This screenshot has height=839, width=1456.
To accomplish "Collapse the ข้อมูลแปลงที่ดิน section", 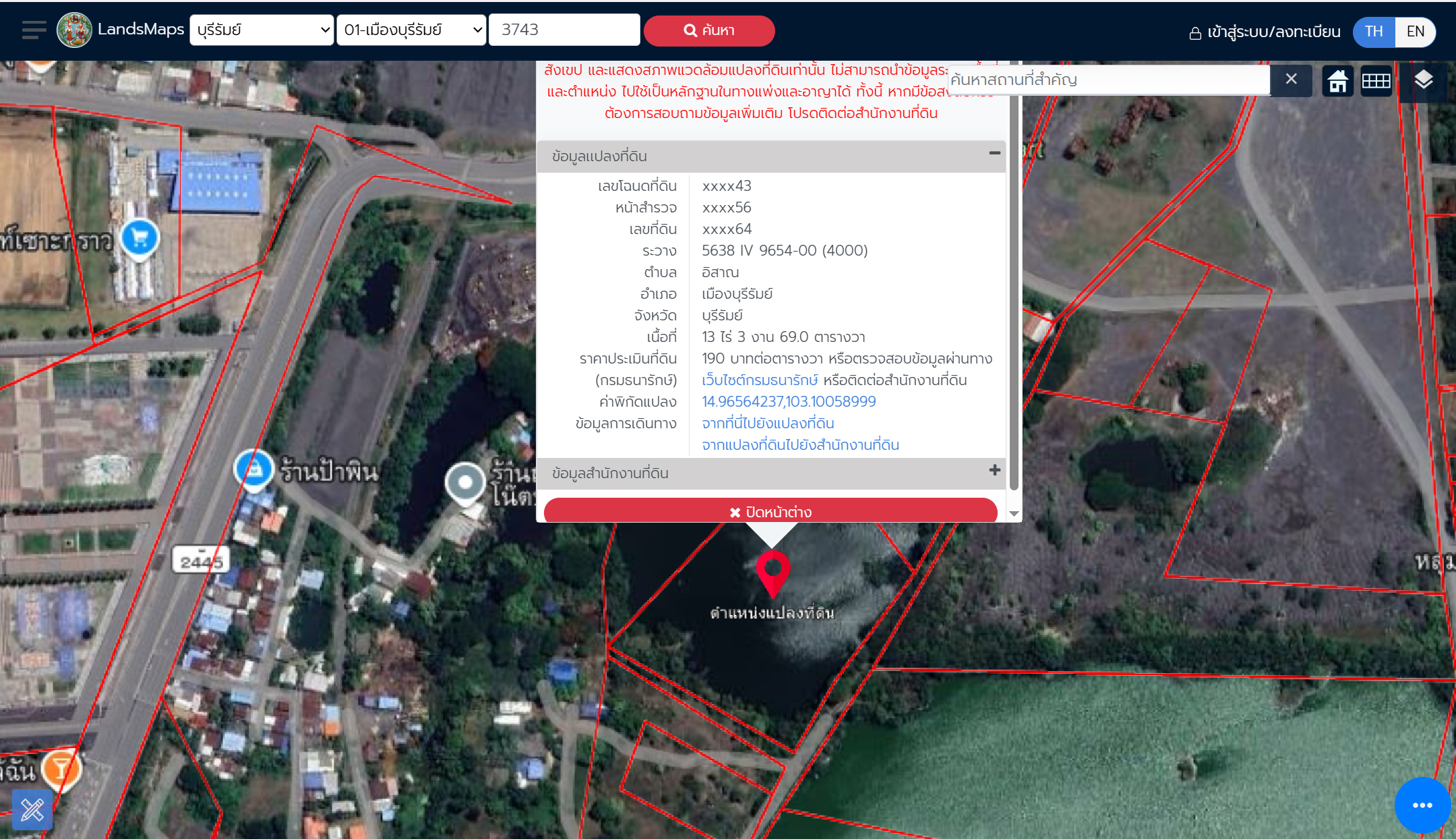I will [x=994, y=154].
